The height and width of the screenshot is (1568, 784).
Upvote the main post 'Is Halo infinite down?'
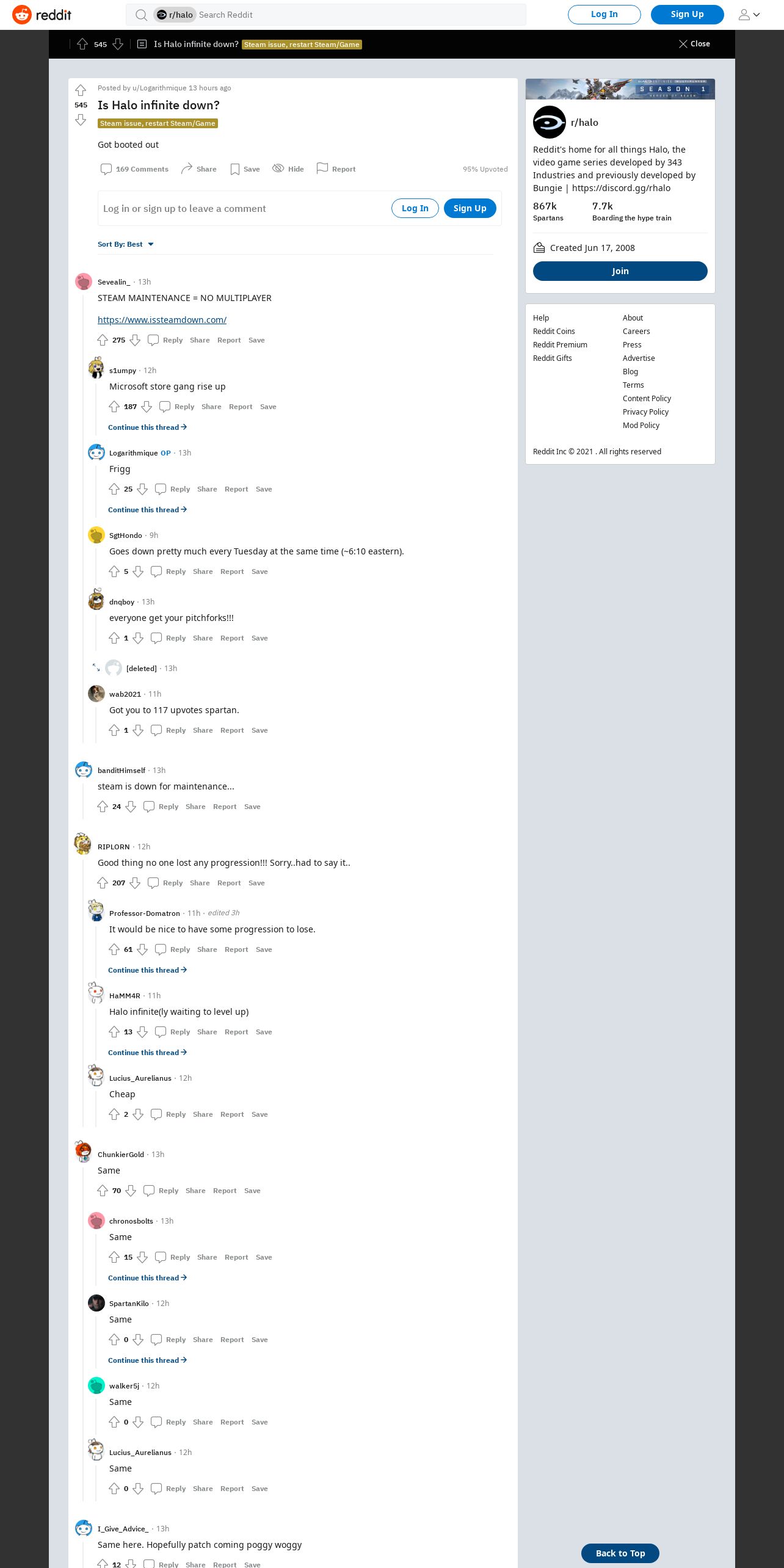click(81, 90)
